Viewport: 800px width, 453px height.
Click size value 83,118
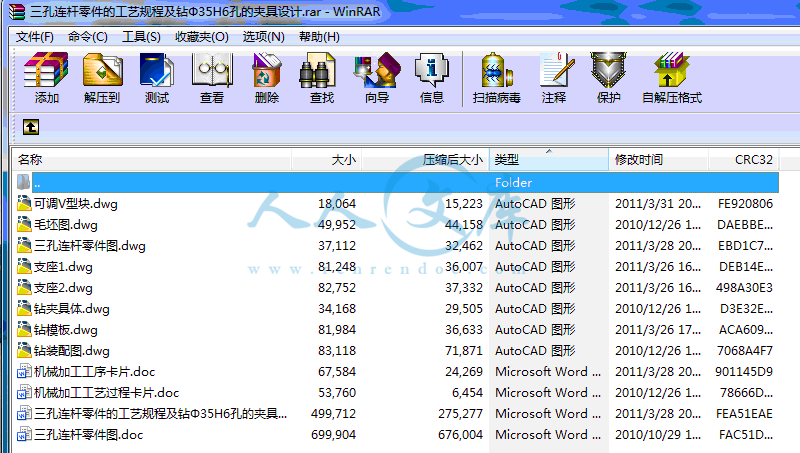point(337,350)
